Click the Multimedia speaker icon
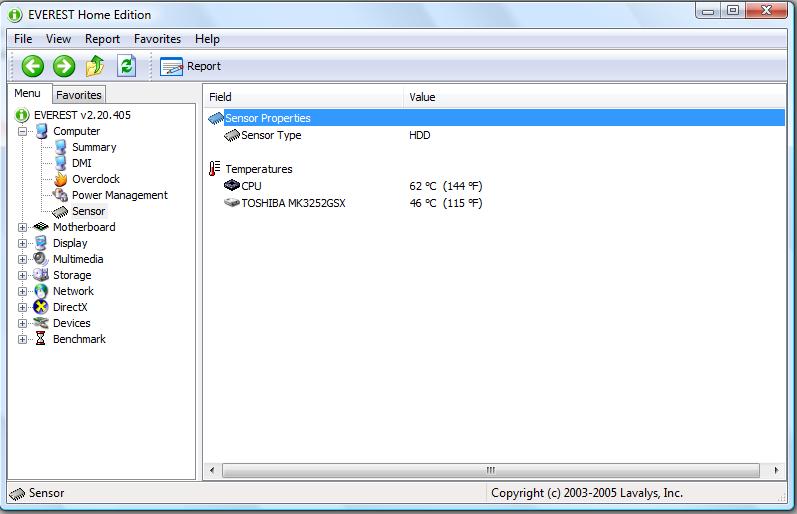 pos(41,259)
